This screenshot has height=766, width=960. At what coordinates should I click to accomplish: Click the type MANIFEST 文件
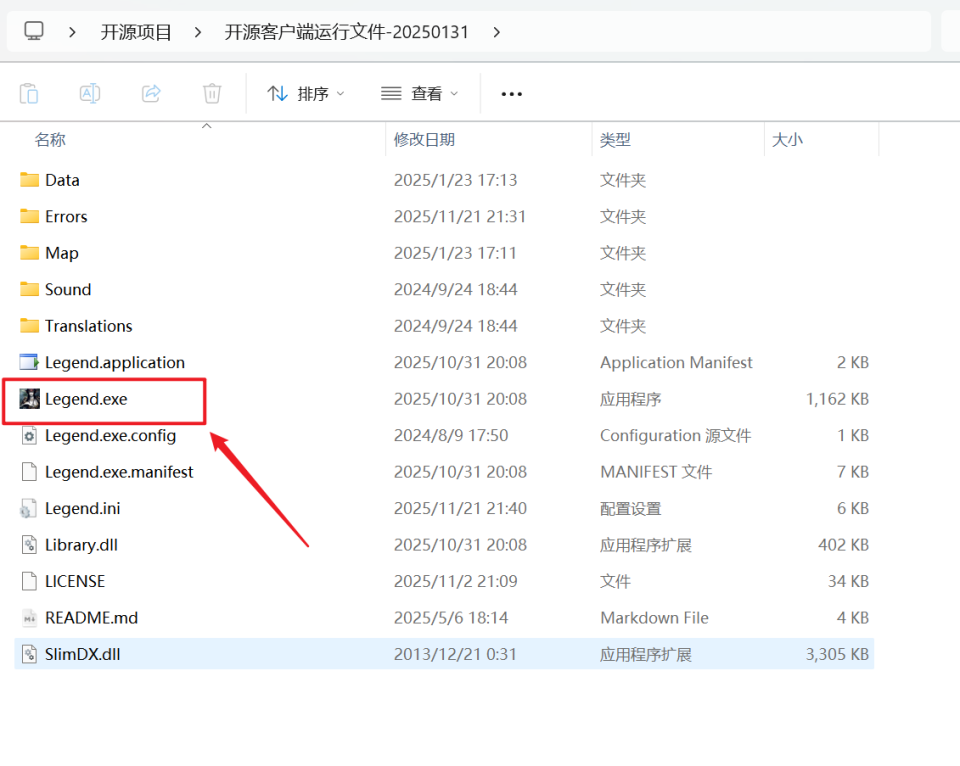656,472
